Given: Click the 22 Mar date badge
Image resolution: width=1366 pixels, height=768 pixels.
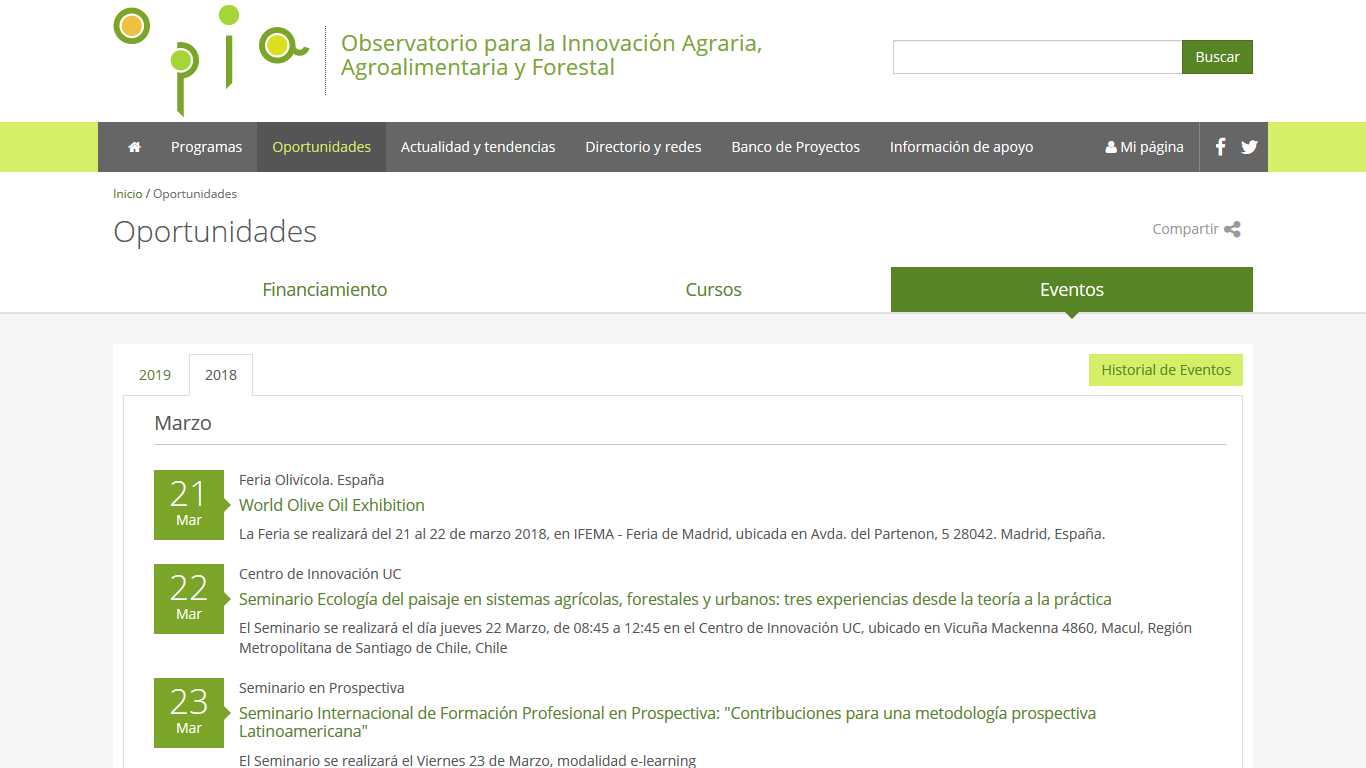Looking at the screenshot, I should 189,599.
